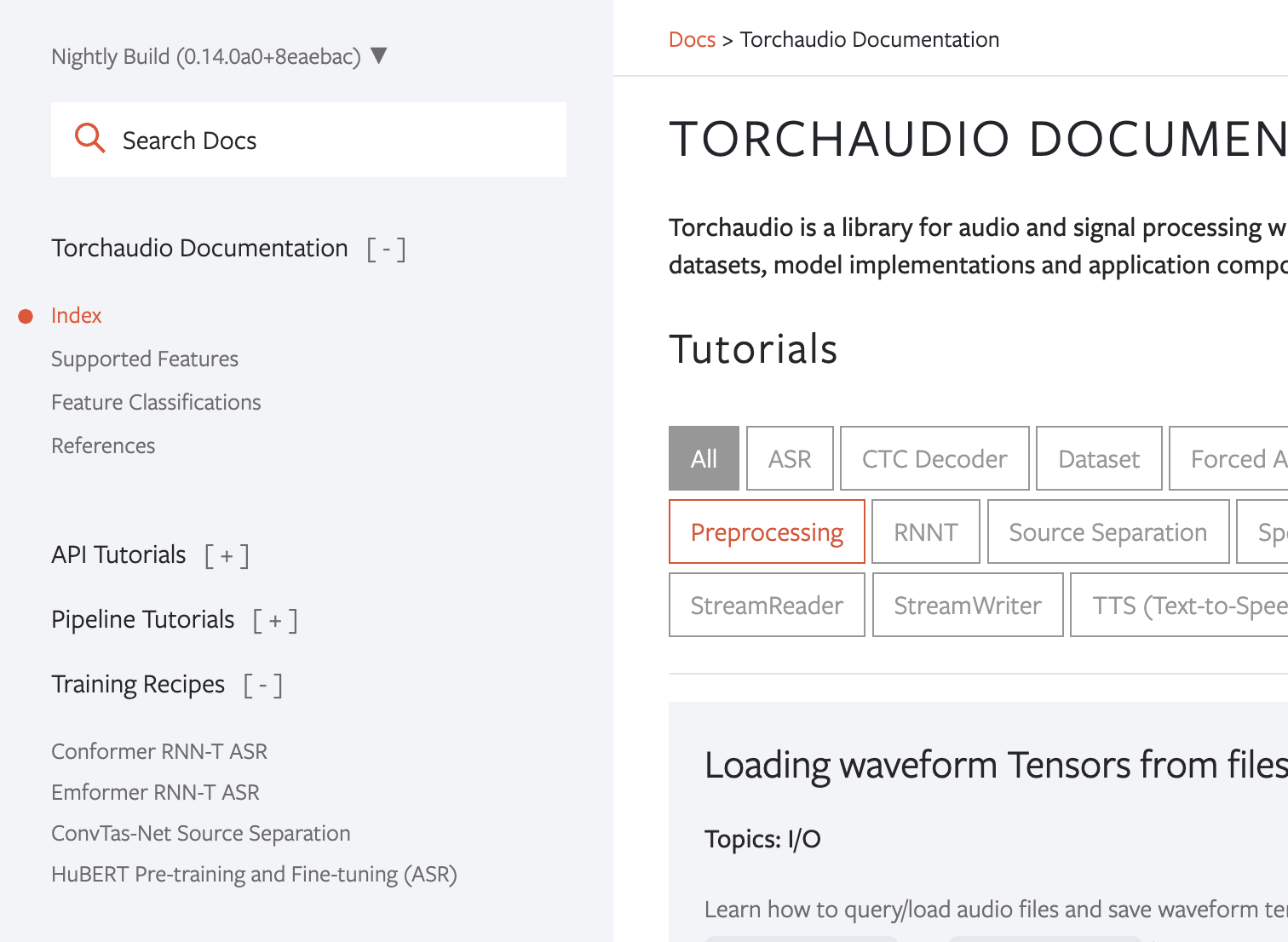Collapse the Torchaudio Documentation section
1288x942 pixels.
(386, 249)
